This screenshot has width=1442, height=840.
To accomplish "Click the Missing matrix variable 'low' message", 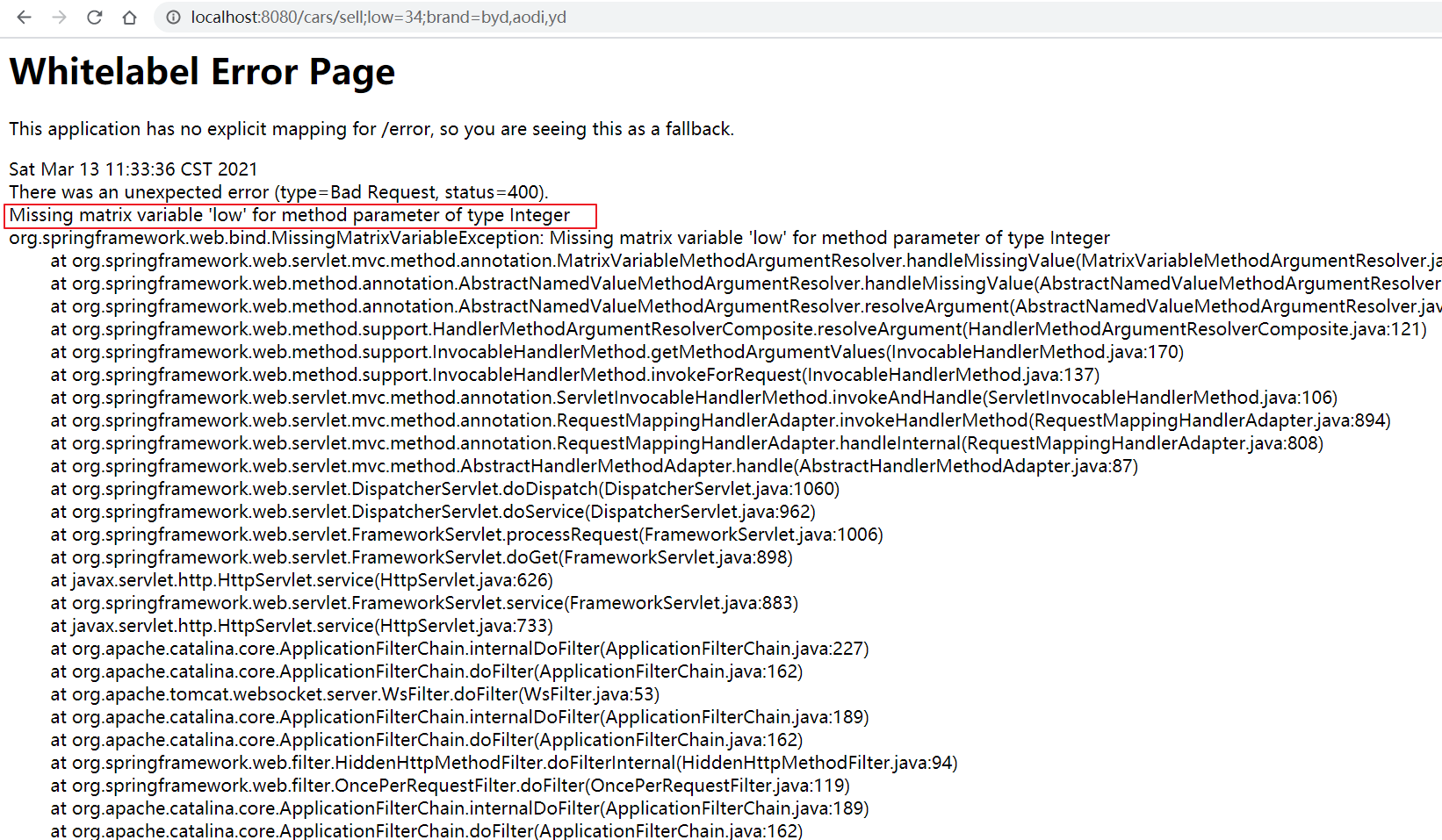I will pos(290,215).
